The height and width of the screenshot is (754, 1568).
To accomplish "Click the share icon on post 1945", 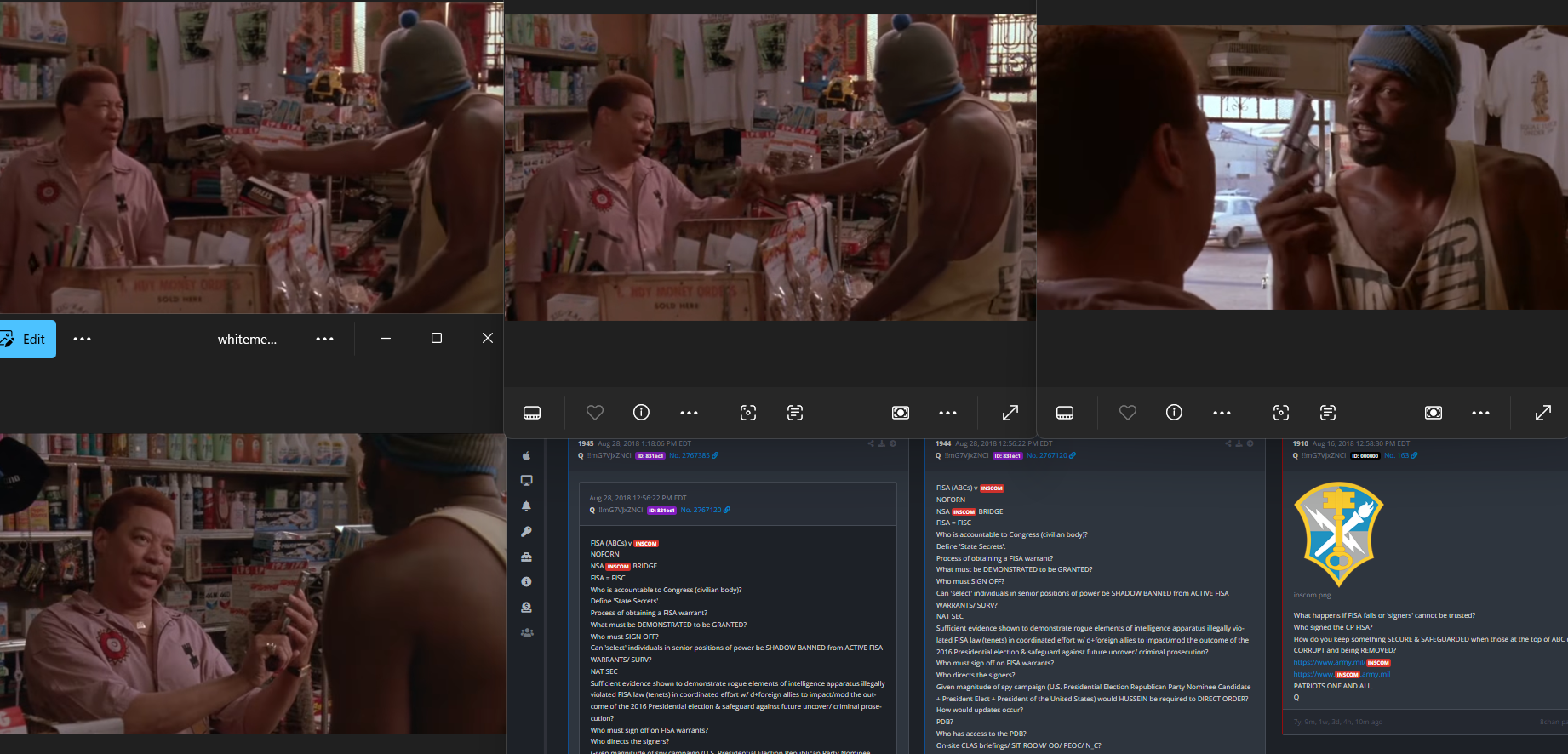I will pyautogui.click(x=870, y=443).
